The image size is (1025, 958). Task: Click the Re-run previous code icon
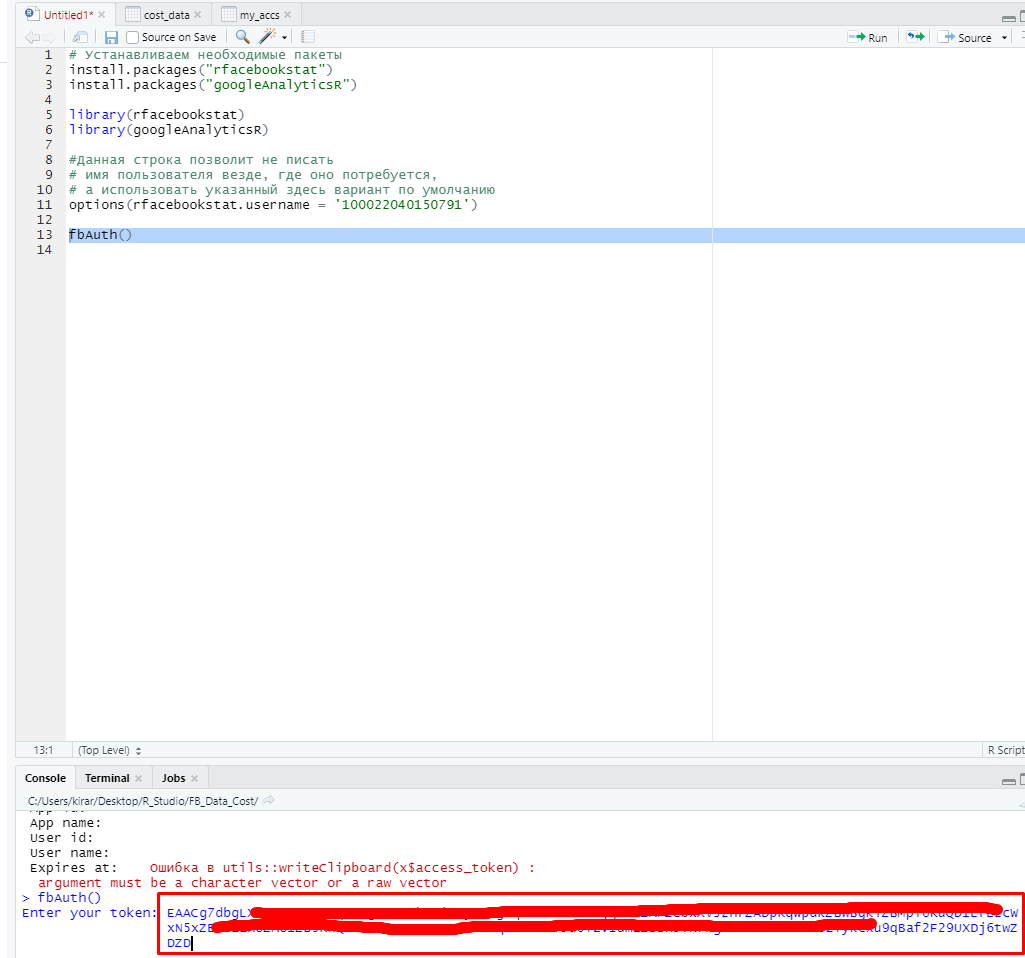[x=915, y=37]
